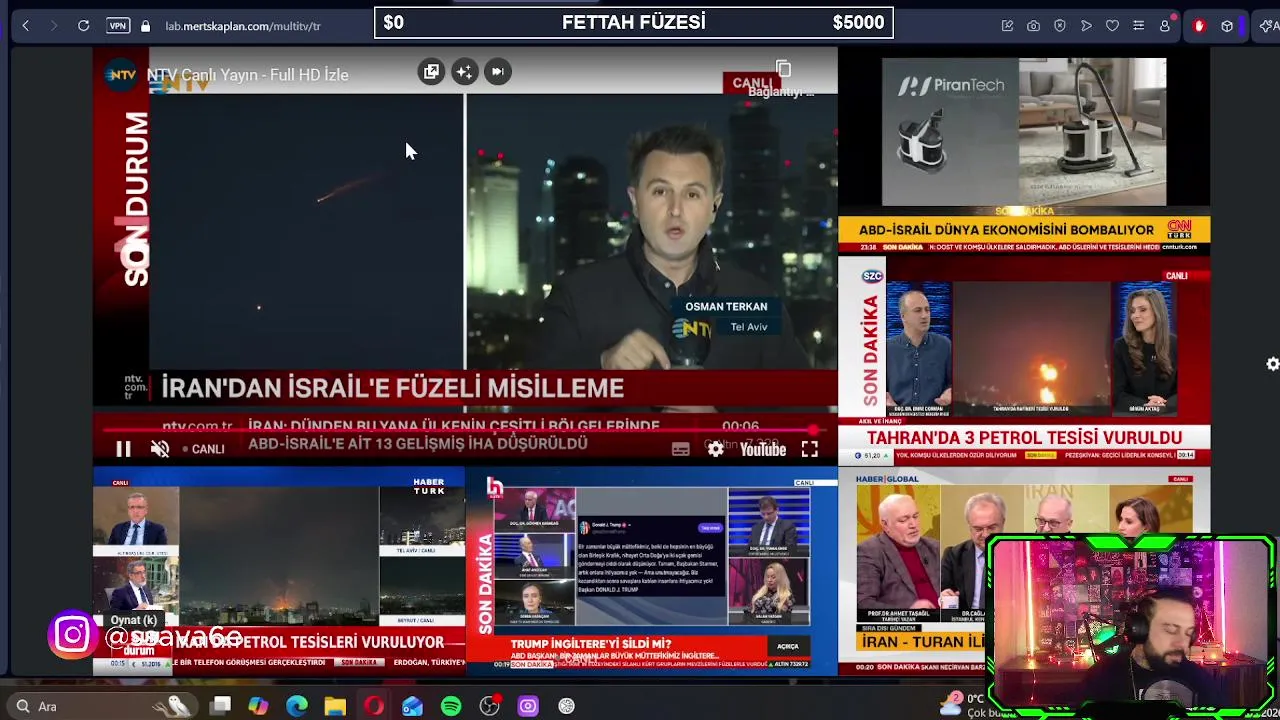Toggle the browser VPN badge
Image resolution: width=1280 pixels, height=720 pixels.
pyautogui.click(x=118, y=26)
